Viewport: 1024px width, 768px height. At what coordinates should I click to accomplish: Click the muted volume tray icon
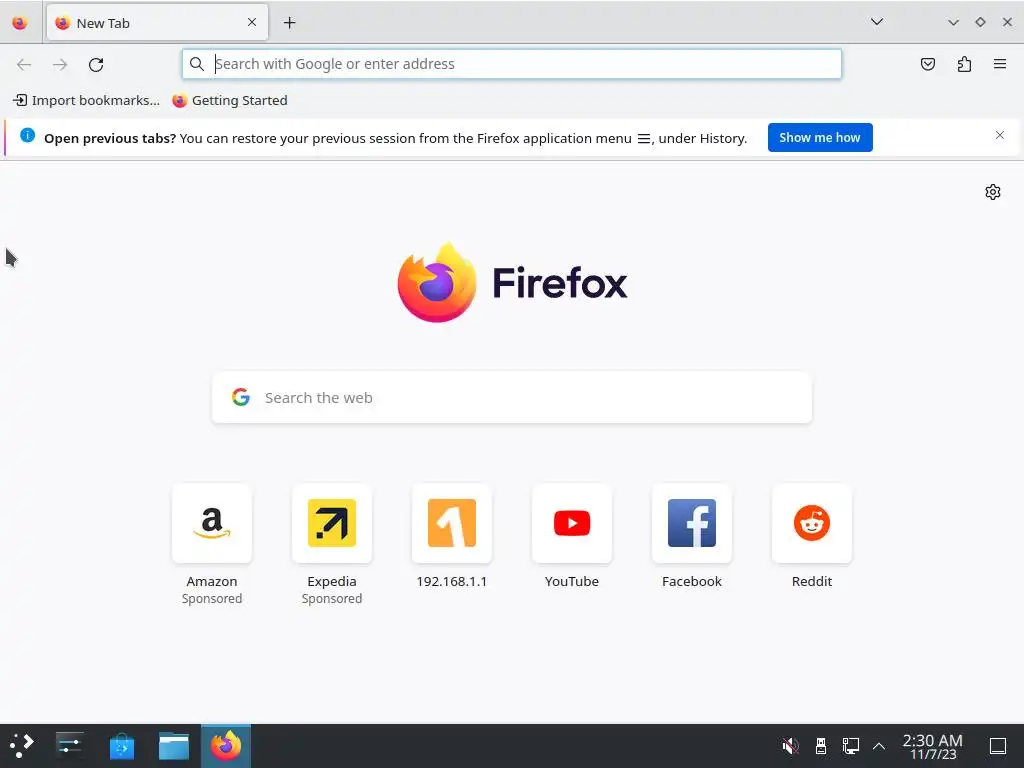point(790,746)
